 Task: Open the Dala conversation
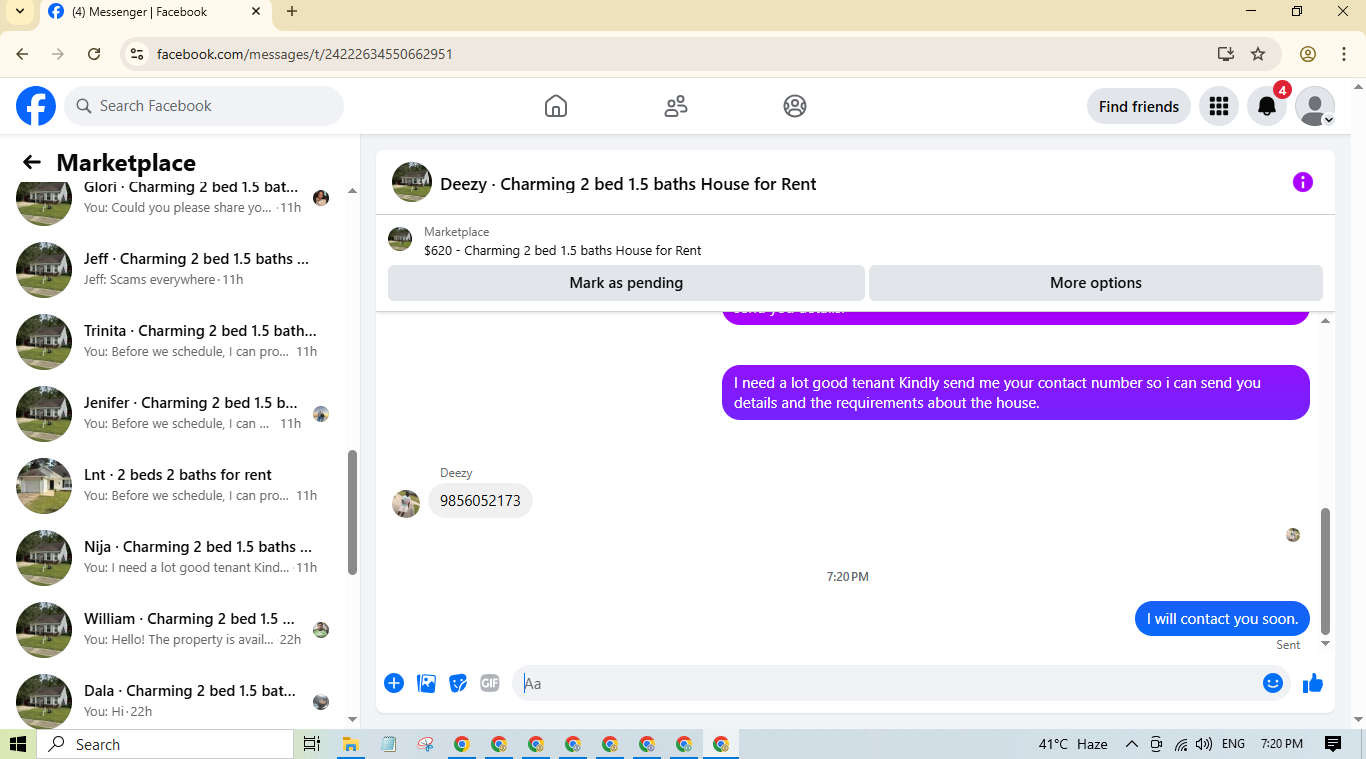[x=180, y=701]
